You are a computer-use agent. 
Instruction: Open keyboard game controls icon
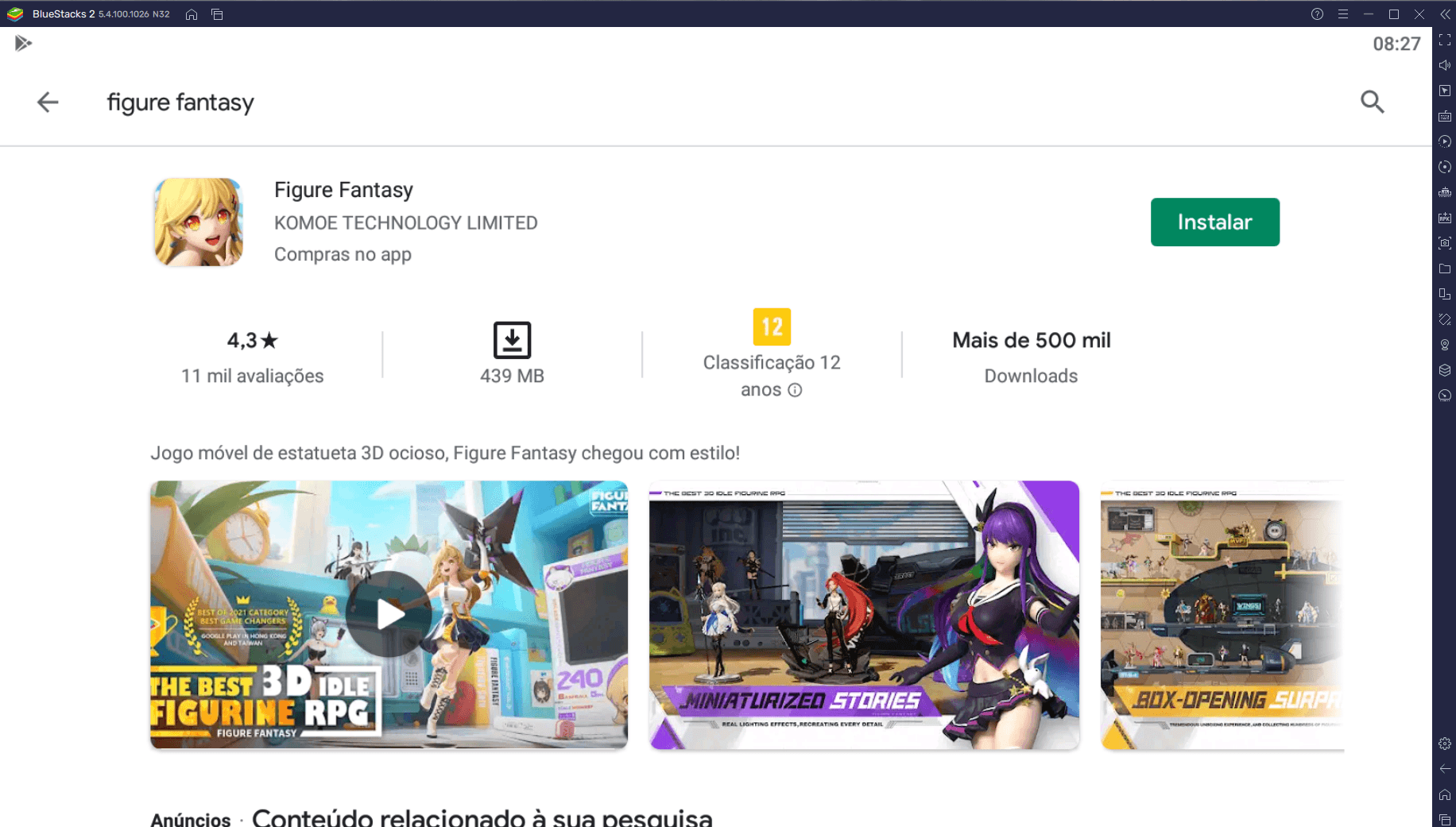pos(1445,116)
